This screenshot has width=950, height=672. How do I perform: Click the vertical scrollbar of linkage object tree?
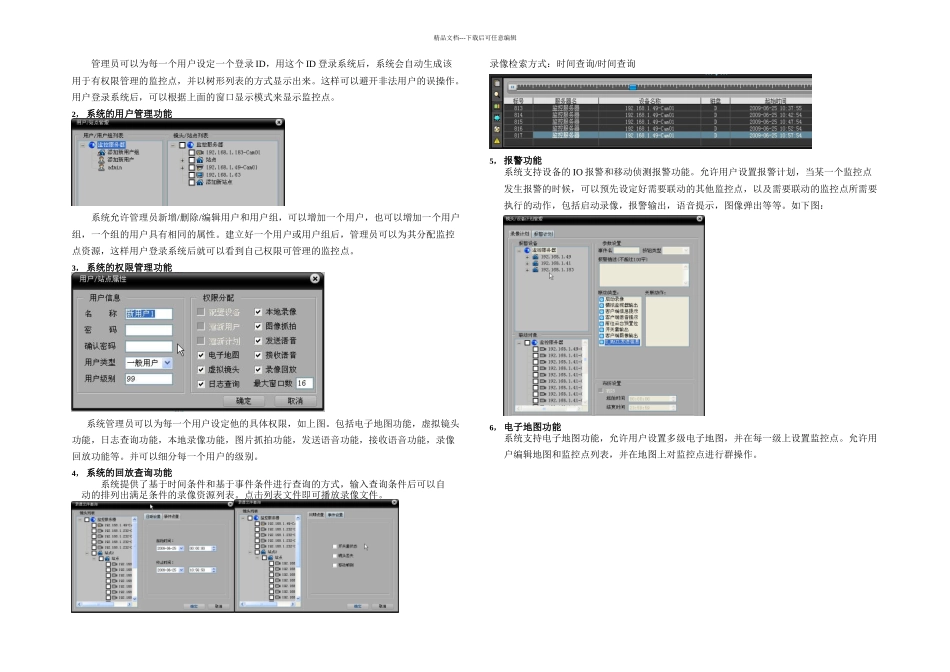[585, 373]
